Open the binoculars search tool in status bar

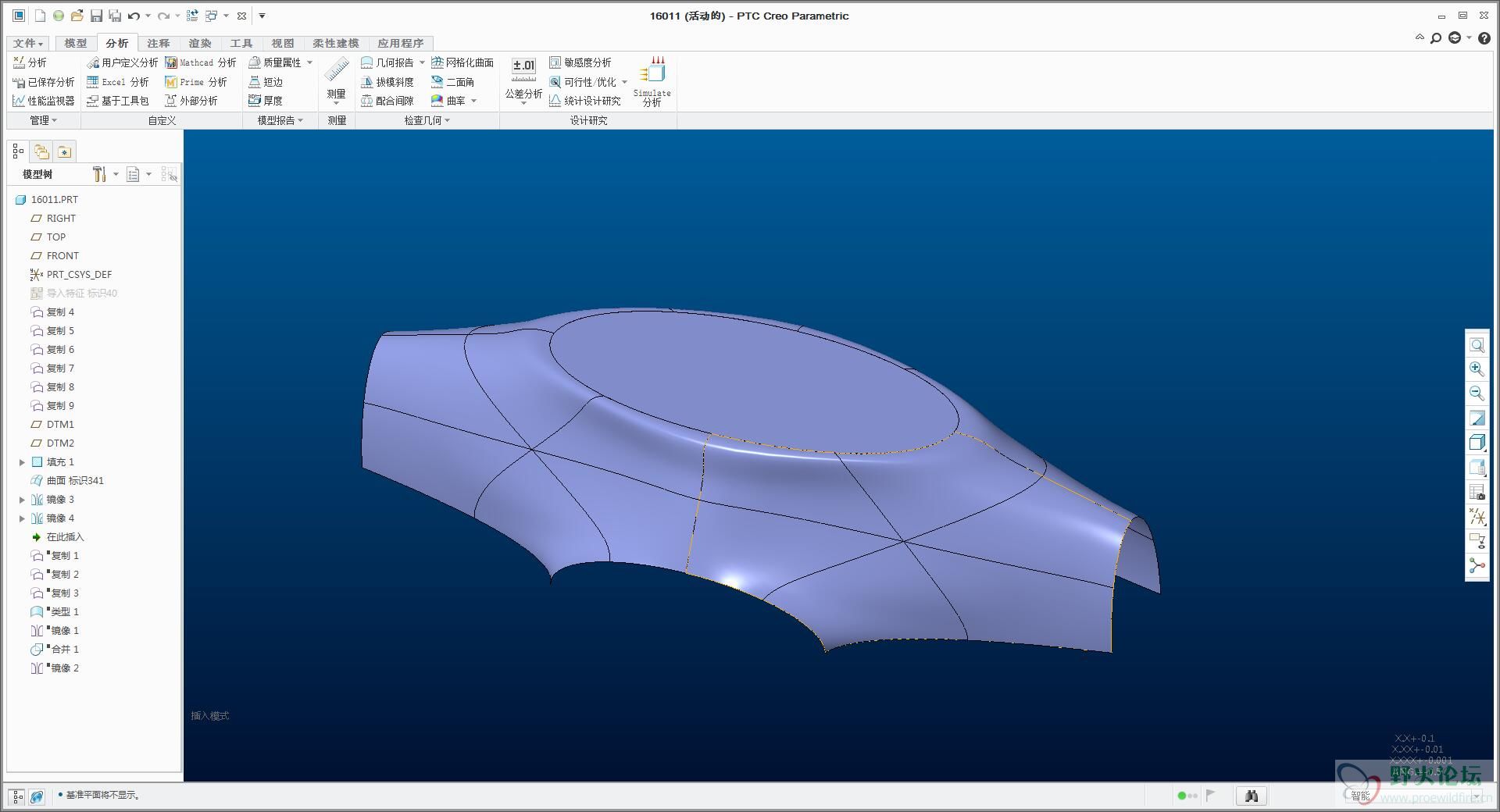(1252, 796)
